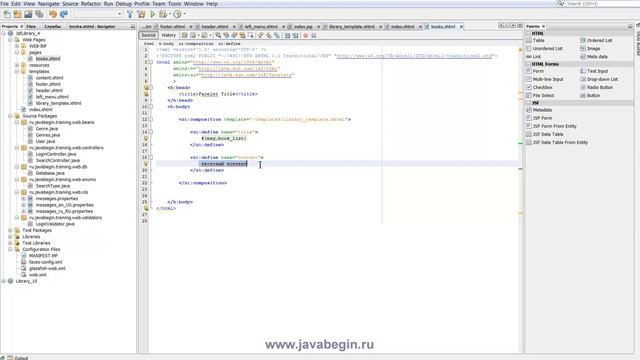Collapse the HTML palette category
The width and height of the screenshot is (640, 360).
529,33
